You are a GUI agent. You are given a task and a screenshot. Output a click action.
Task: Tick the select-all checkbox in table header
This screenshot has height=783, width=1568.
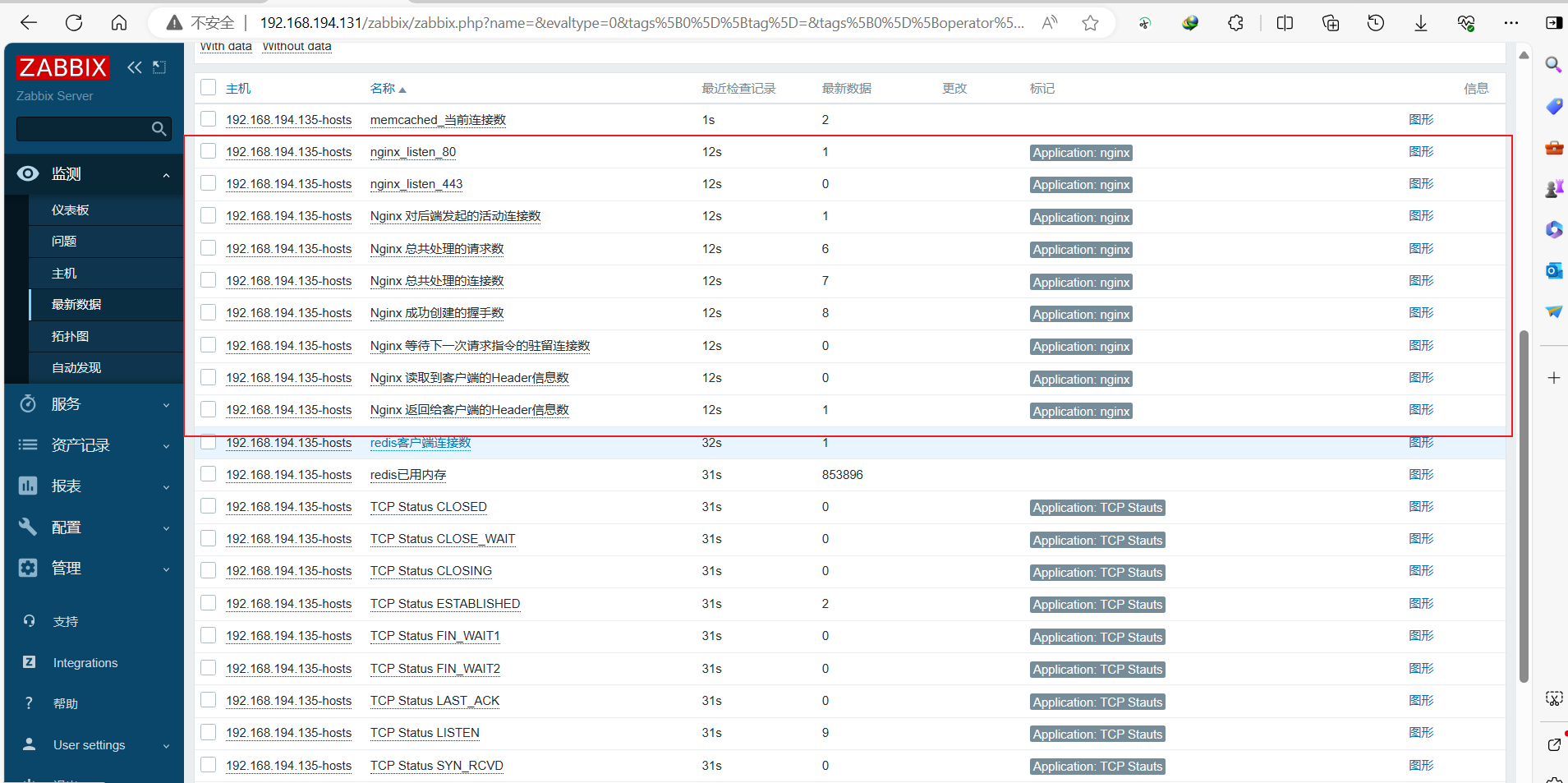209,87
